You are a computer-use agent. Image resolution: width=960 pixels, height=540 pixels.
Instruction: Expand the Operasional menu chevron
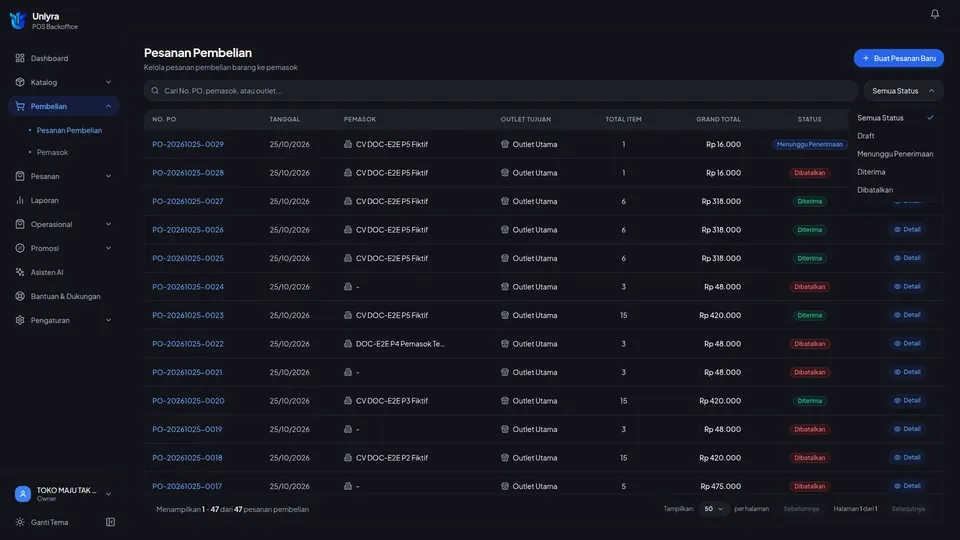(x=108, y=224)
